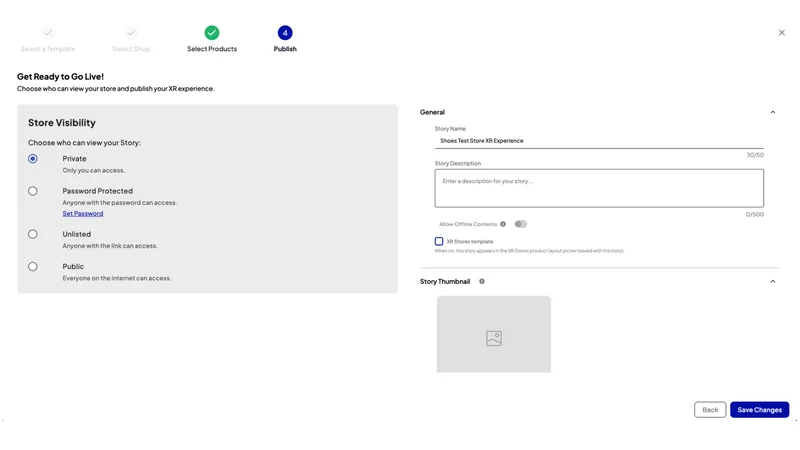
Task: Check the XR Stores template checkbox
Action: (x=439, y=241)
